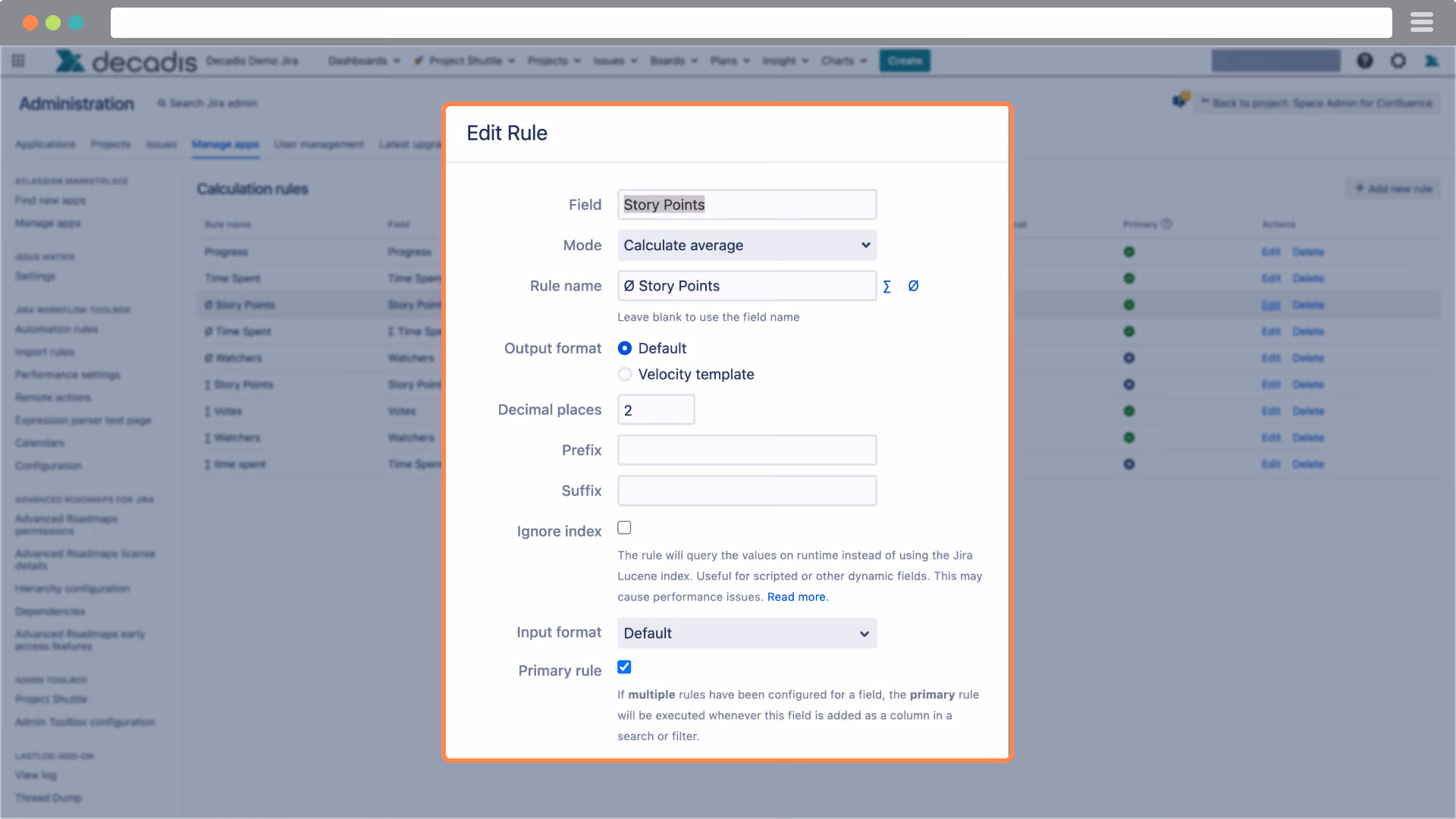1456x819 pixels.
Task: Click into the Suffix field
Action: [747, 491]
